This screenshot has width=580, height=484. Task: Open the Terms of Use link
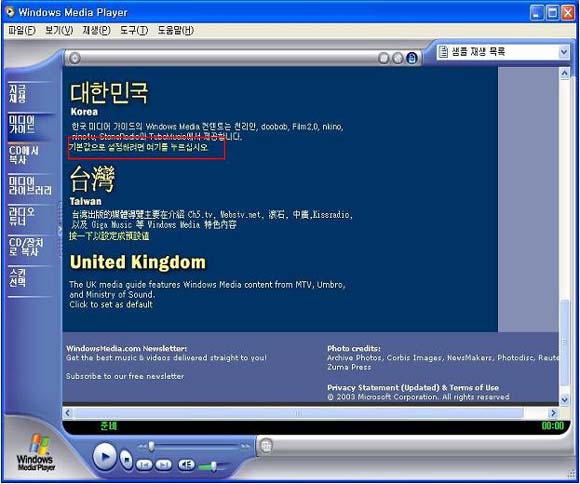point(474,388)
